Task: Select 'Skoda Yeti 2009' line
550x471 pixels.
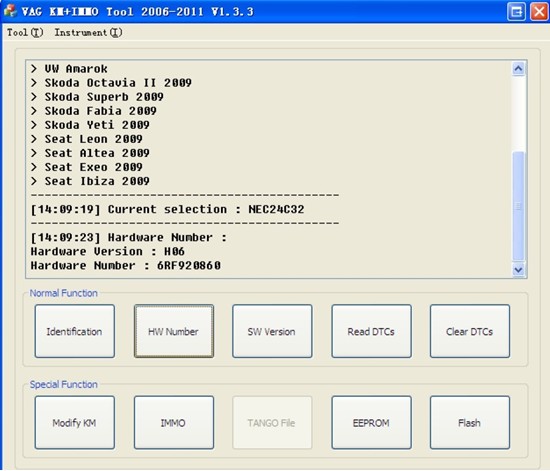Action: click(x=90, y=125)
